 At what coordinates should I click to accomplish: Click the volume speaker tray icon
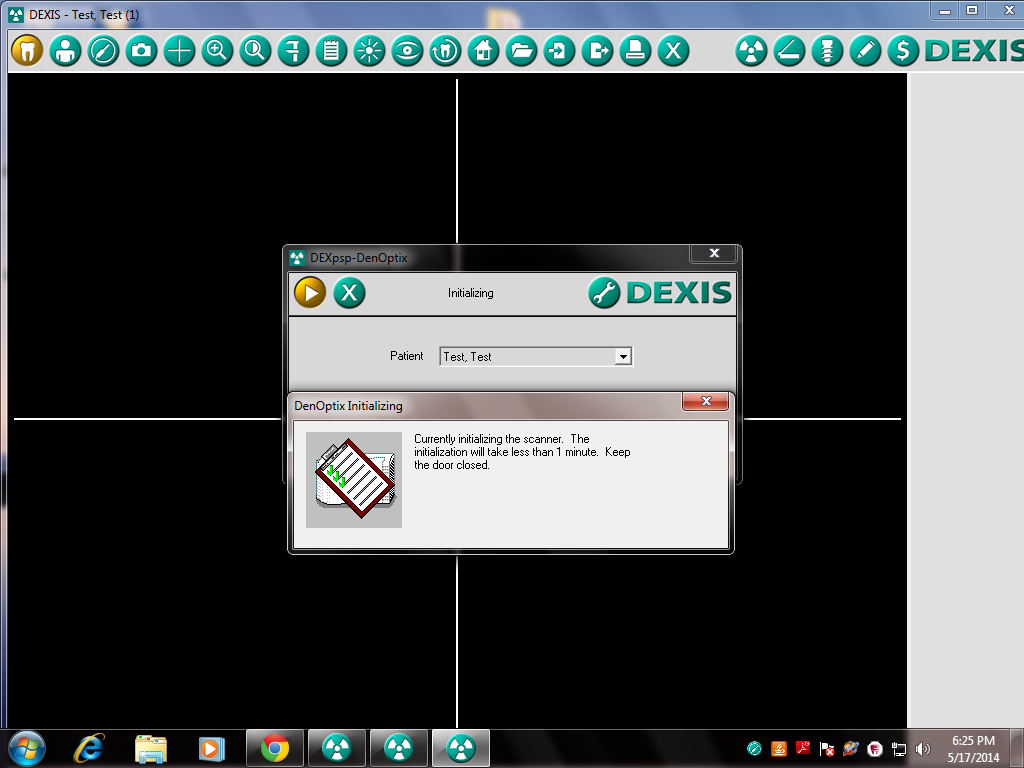(x=923, y=748)
